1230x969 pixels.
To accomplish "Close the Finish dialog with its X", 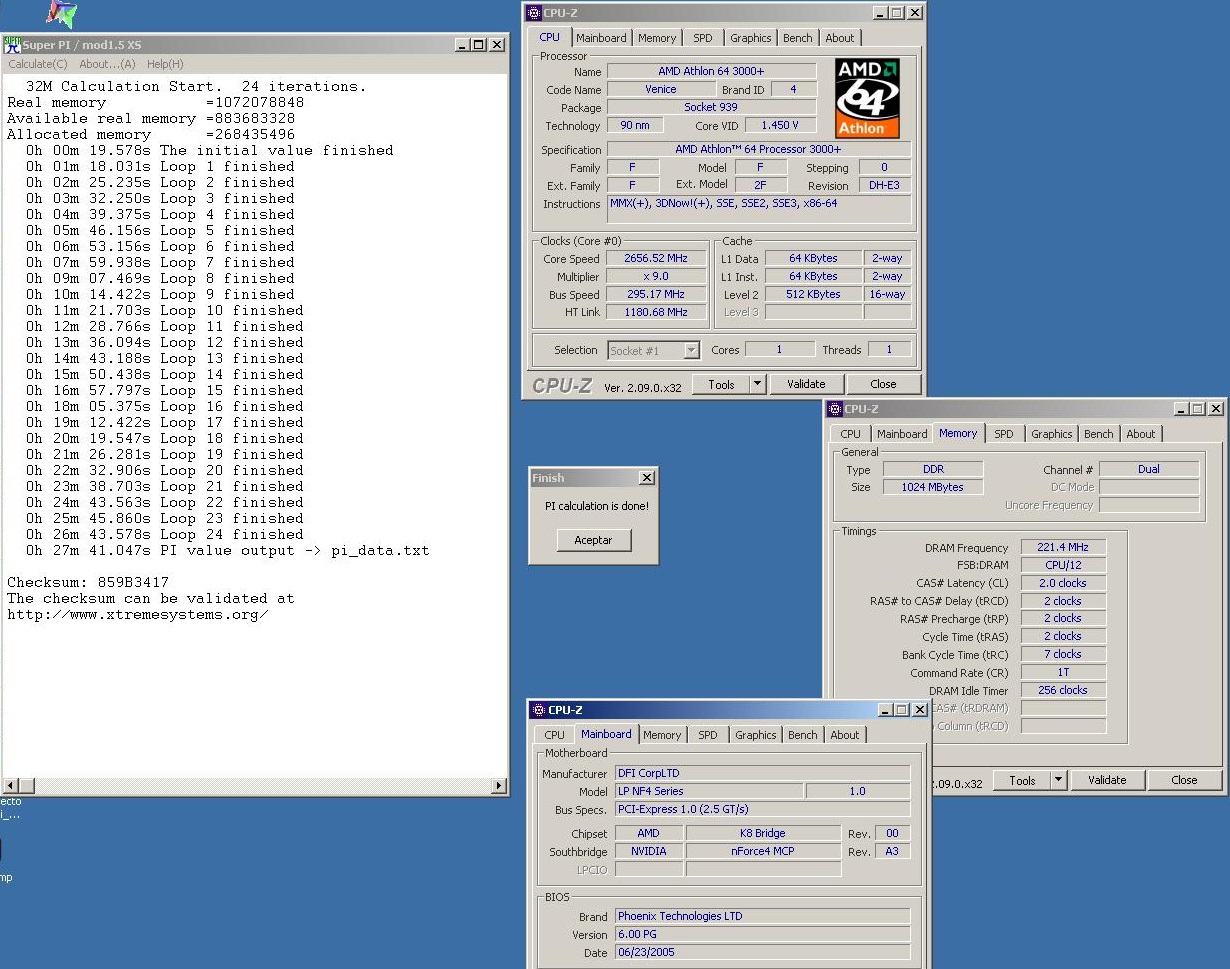I will [646, 478].
